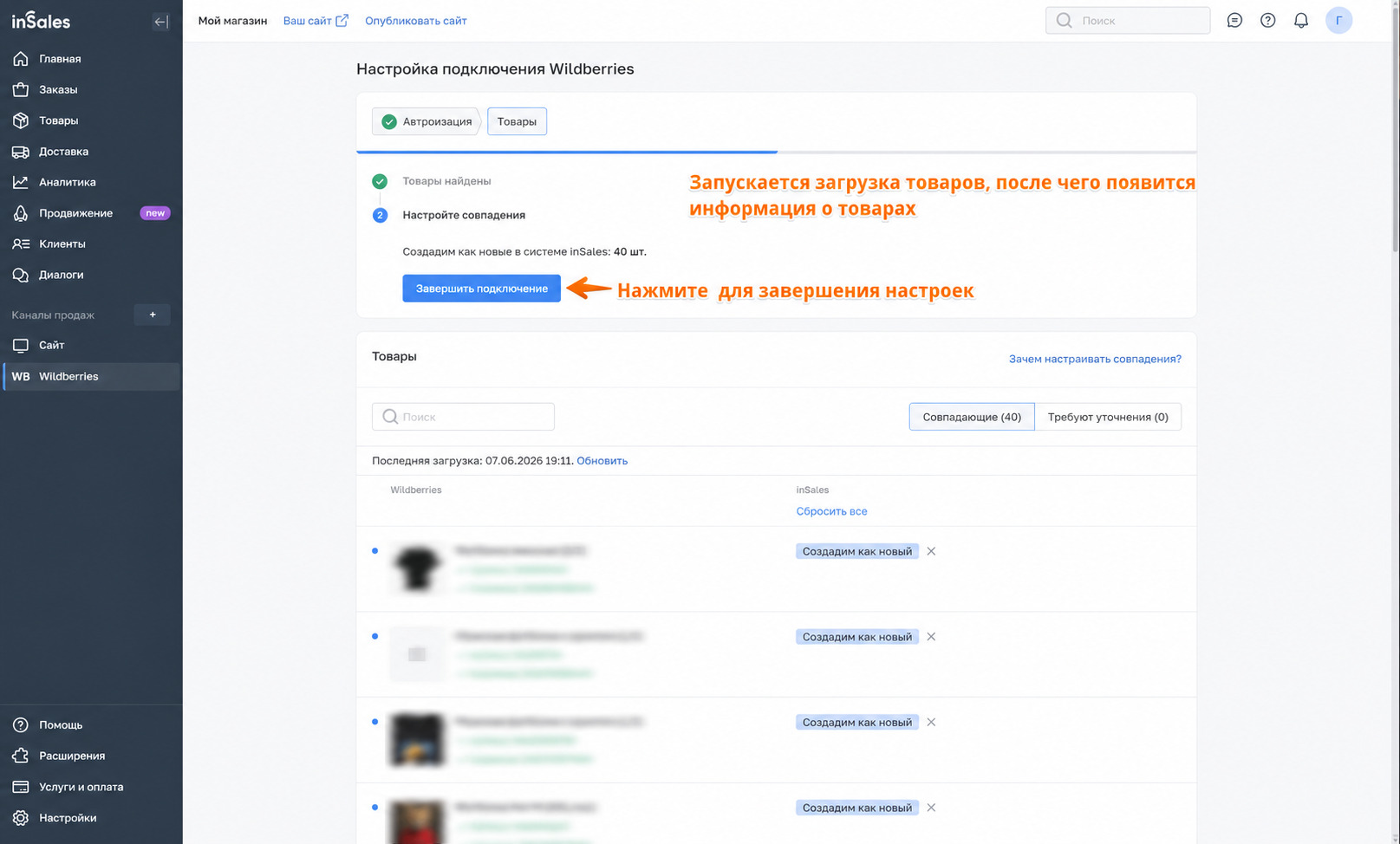This screenshot has width=1400, height=844.
Task: Click the Сбросить все link
Action: [831, 511]
